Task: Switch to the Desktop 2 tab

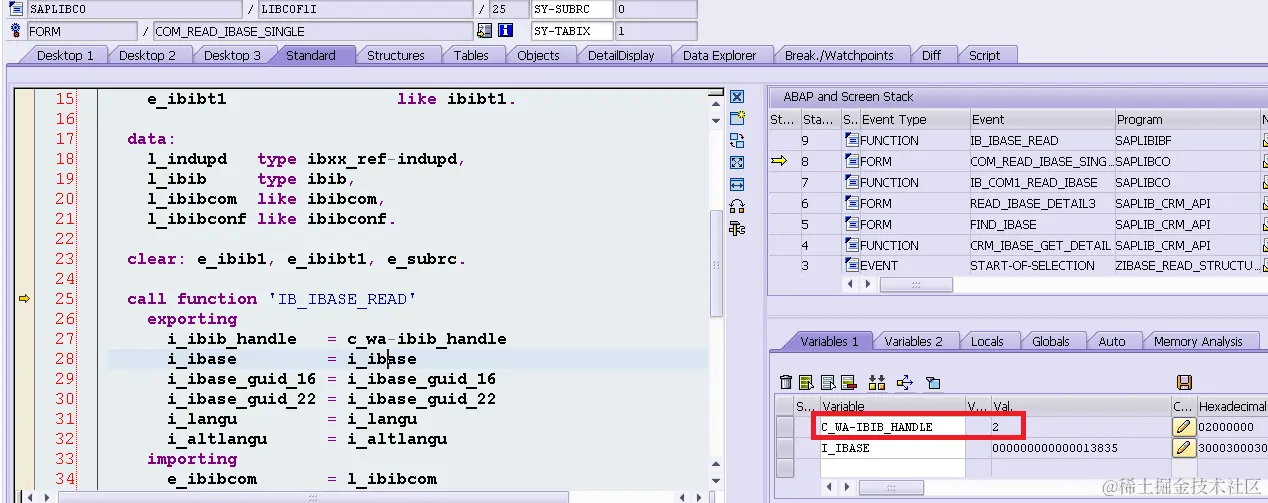Action: (148, 56)
